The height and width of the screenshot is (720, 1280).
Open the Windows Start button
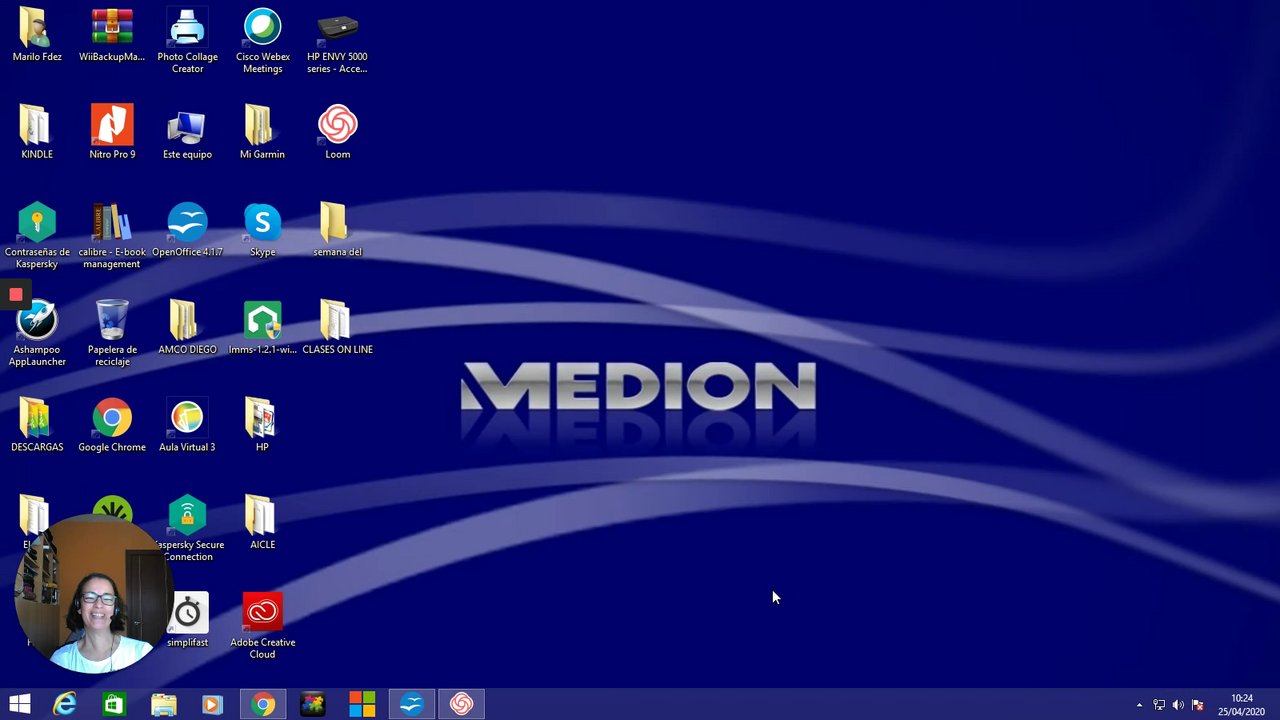[x=20, y=704]
